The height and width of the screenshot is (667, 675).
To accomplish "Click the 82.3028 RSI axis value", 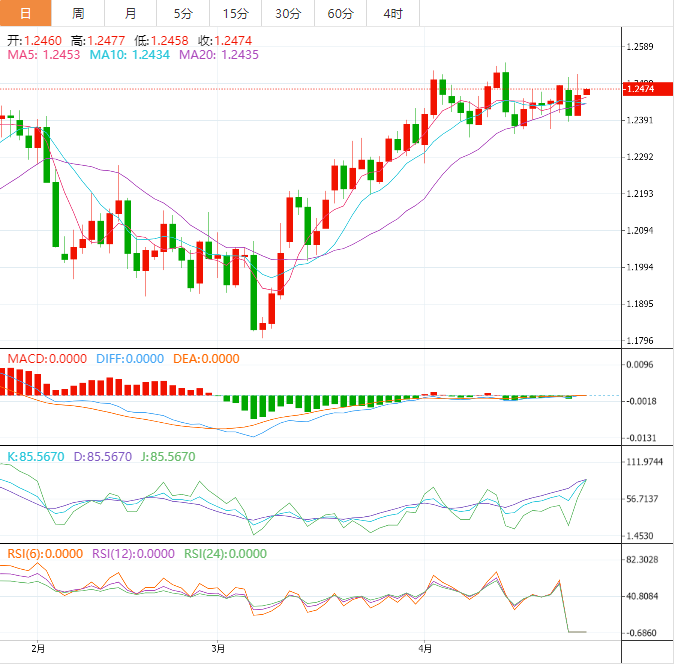I will click(642, 559).
